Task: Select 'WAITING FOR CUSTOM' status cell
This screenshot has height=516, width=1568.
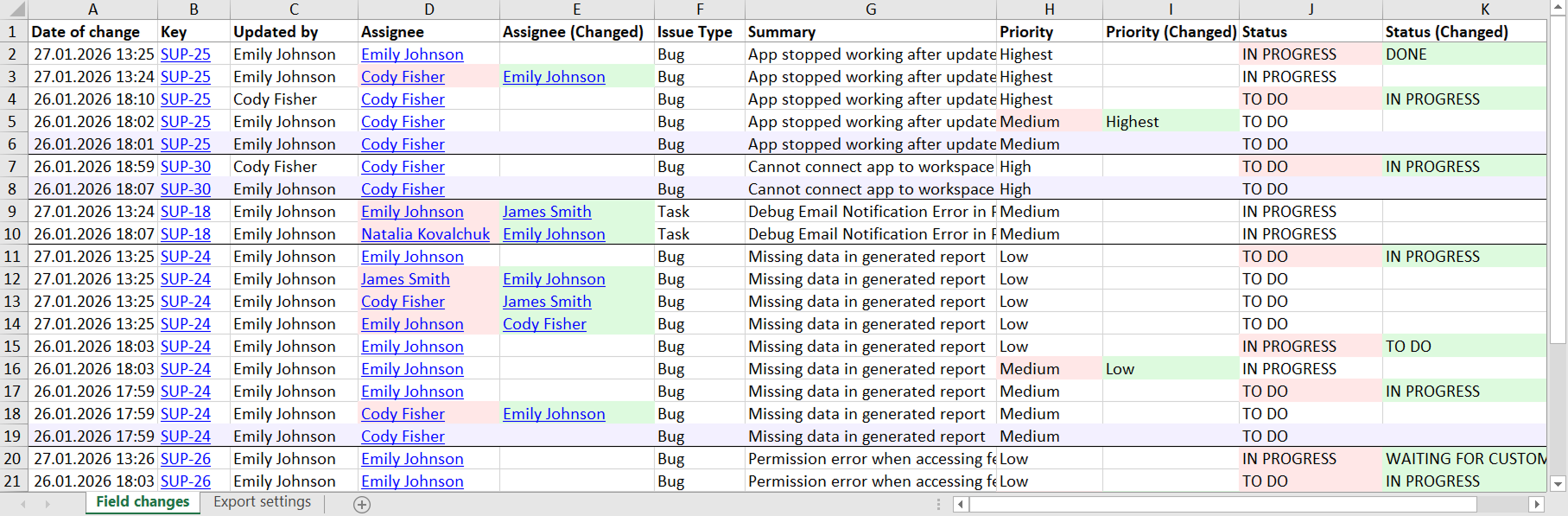Action: coord(1464,459)
